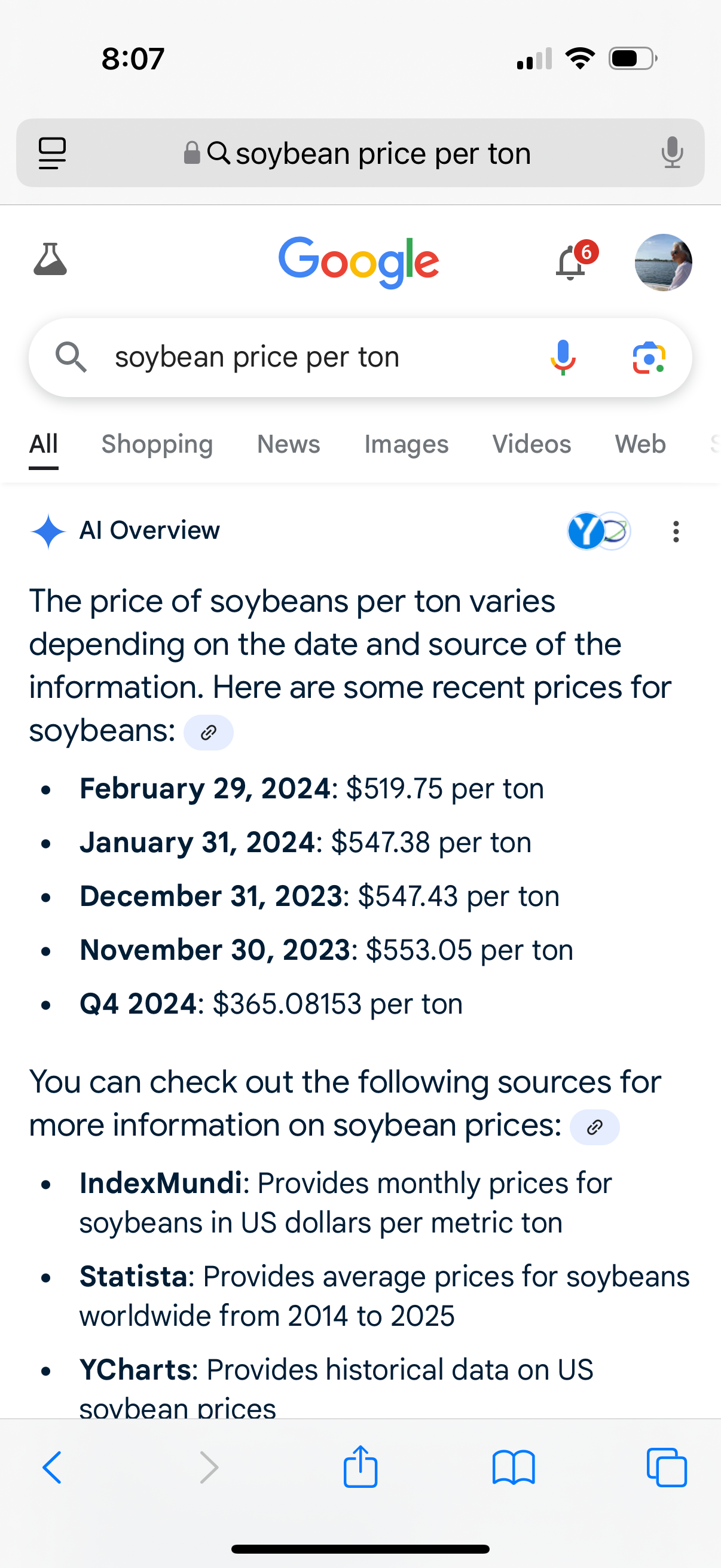Open the Safari share sheet
This screenshot has height=1568, width=721.
(x=361, y=1466)
